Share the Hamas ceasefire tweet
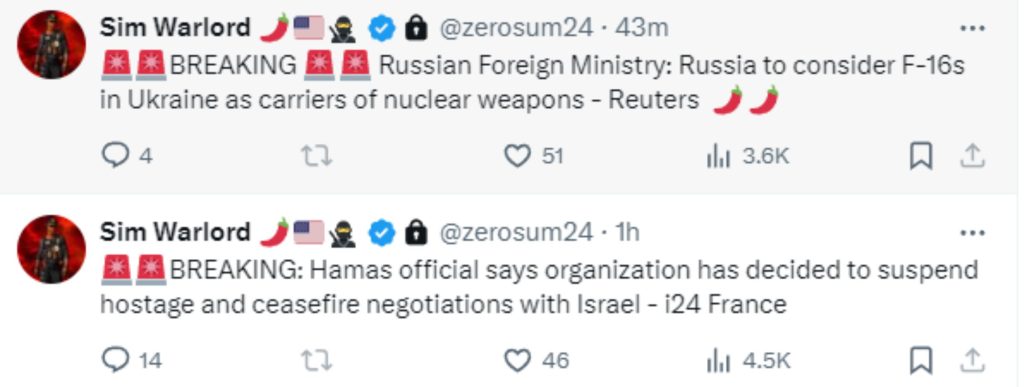The width and height of the screenshot is (1024, 387). [972, 360]
